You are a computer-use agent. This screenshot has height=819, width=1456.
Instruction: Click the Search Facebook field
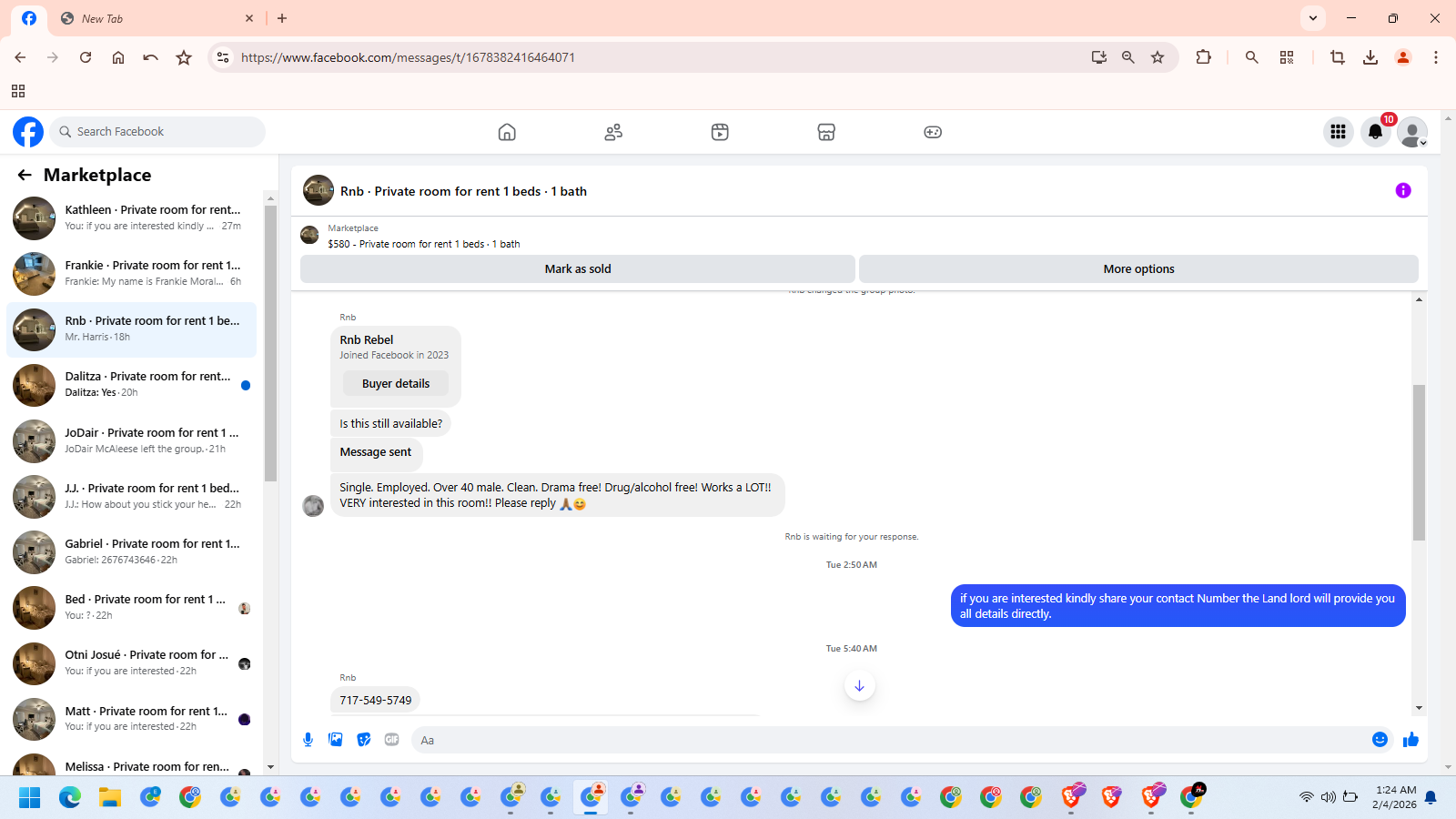pyautogui.click(x=157, y=132)
